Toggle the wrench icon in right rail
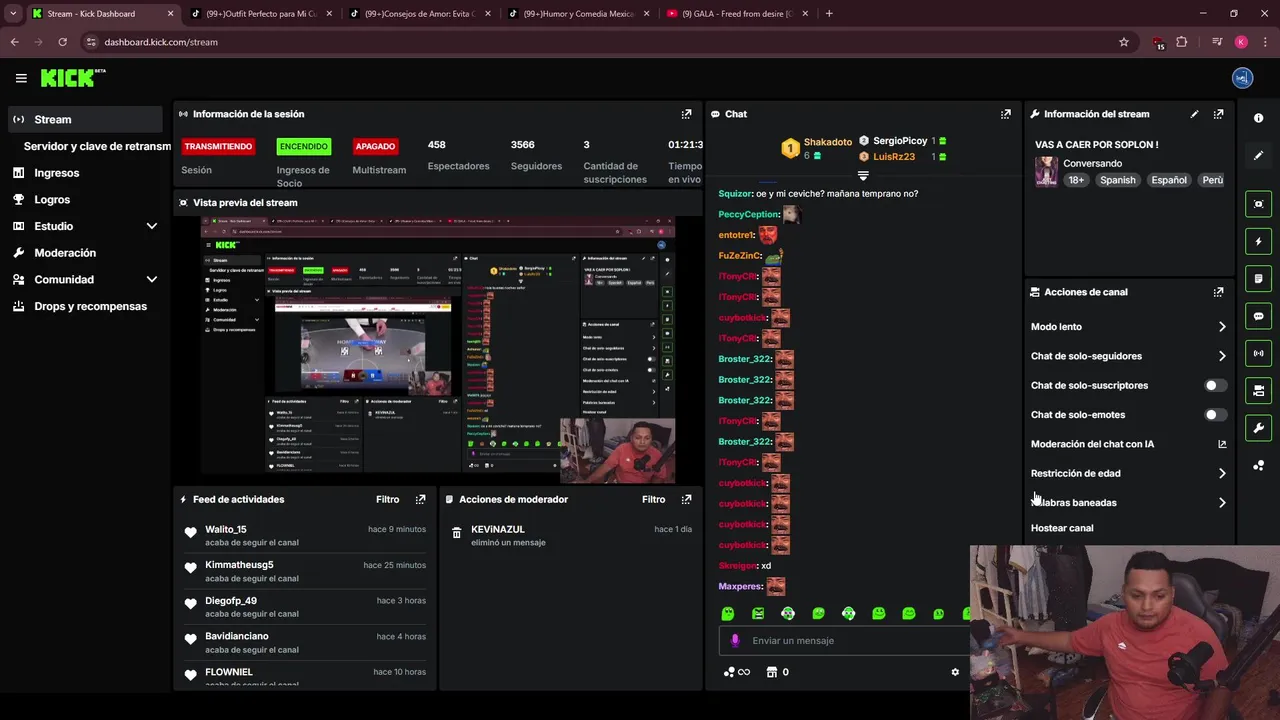Image resolution: width=1280 pixels, height=720 pixels. [x=1258, y=428]
